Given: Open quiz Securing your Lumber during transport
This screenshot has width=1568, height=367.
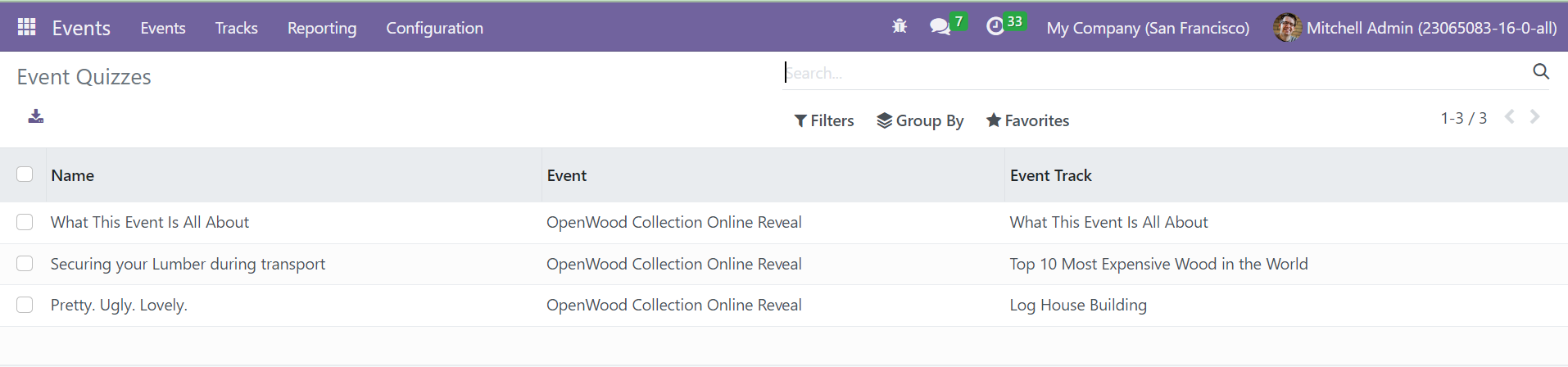Looking at the screenshot, I should click(188, 264).
